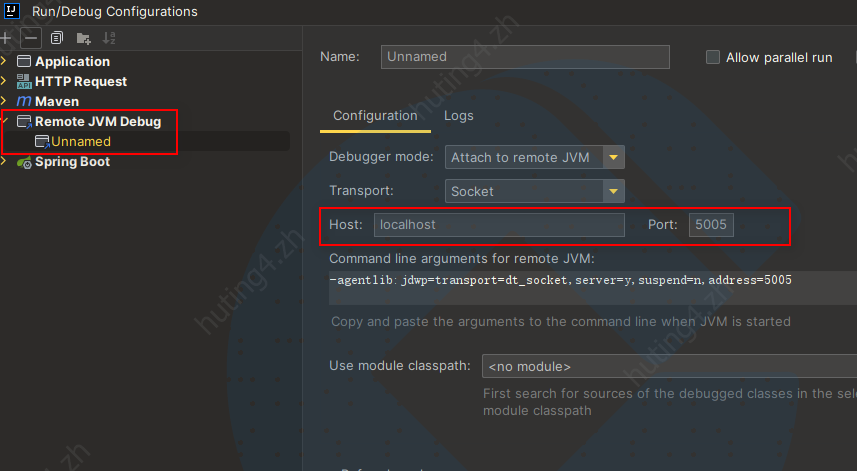
Task: Copy the configuration using the copy icon
Action: [57, 38]
